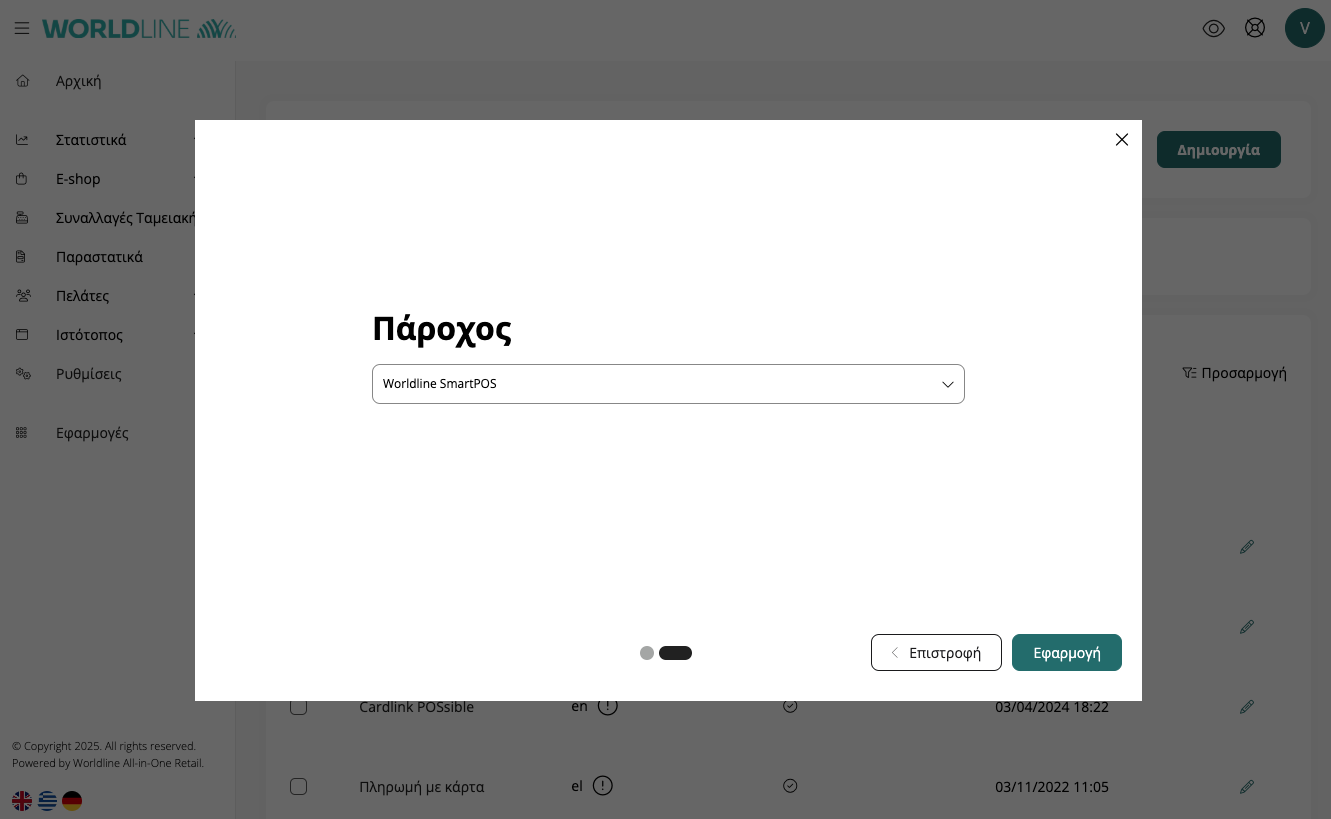Tick the Cardlink POSsible row checkbox
The width and height of the screenshot is (1331, 819).
[x=298, y=707]
